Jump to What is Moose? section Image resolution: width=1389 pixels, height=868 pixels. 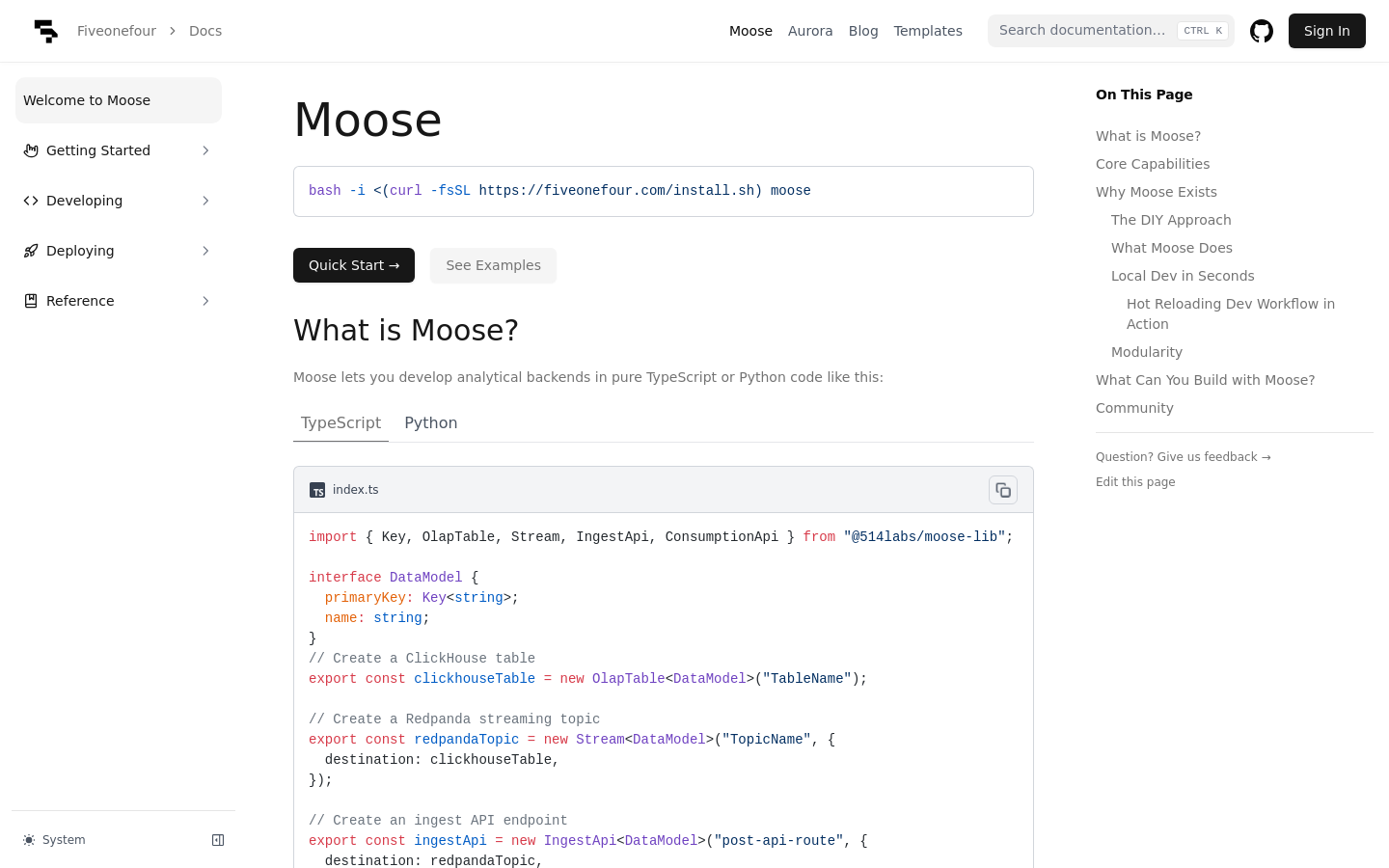(x=1148, y=136)
